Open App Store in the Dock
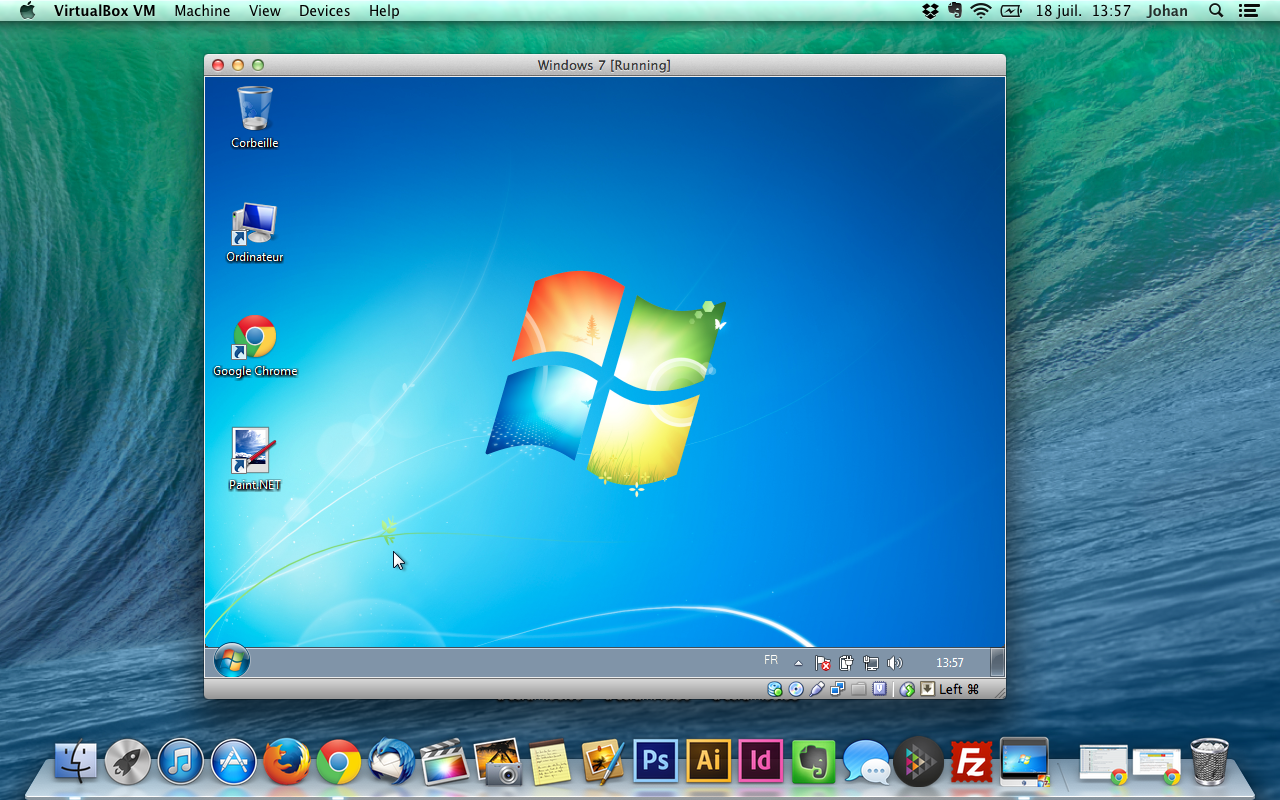Screen dimensions: 1280x800 (x=234, y=763)
